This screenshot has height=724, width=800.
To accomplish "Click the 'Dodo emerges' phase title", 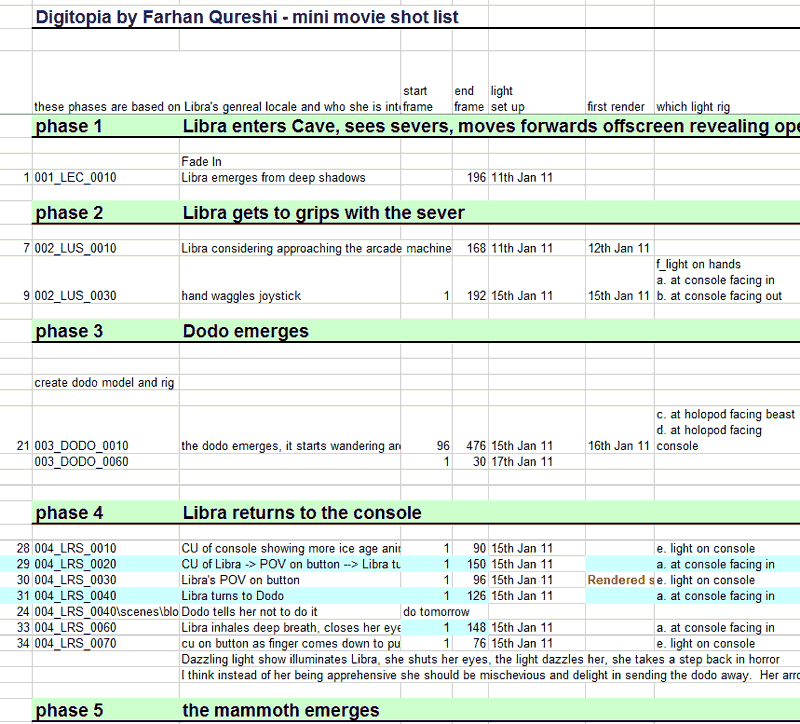I will point(245,331).
